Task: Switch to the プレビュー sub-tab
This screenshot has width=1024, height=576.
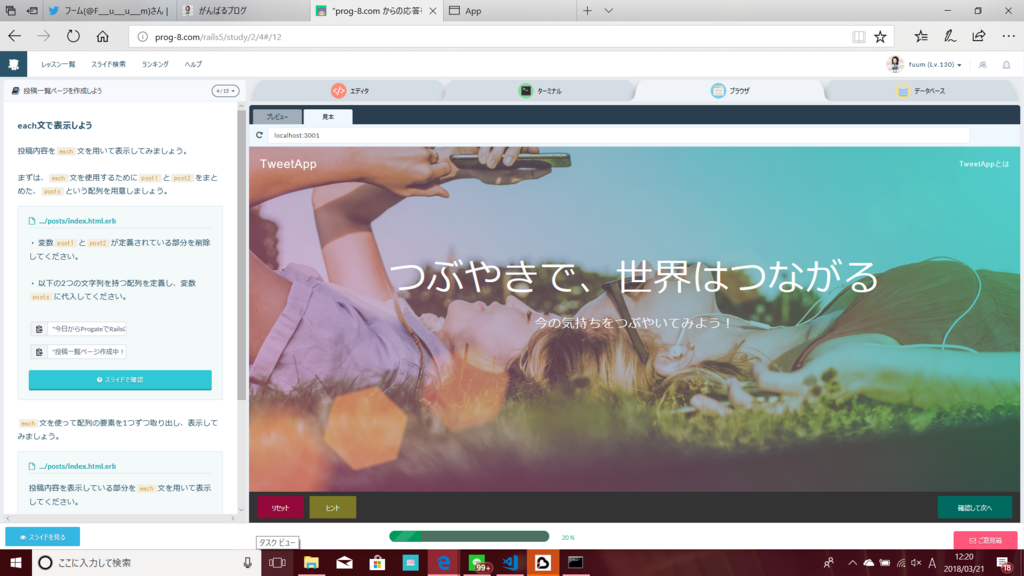Action: coord(277,116)
